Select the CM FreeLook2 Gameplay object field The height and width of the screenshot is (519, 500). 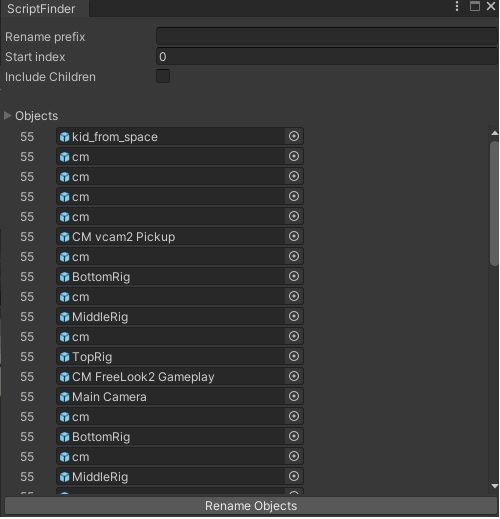pos(179,377)
